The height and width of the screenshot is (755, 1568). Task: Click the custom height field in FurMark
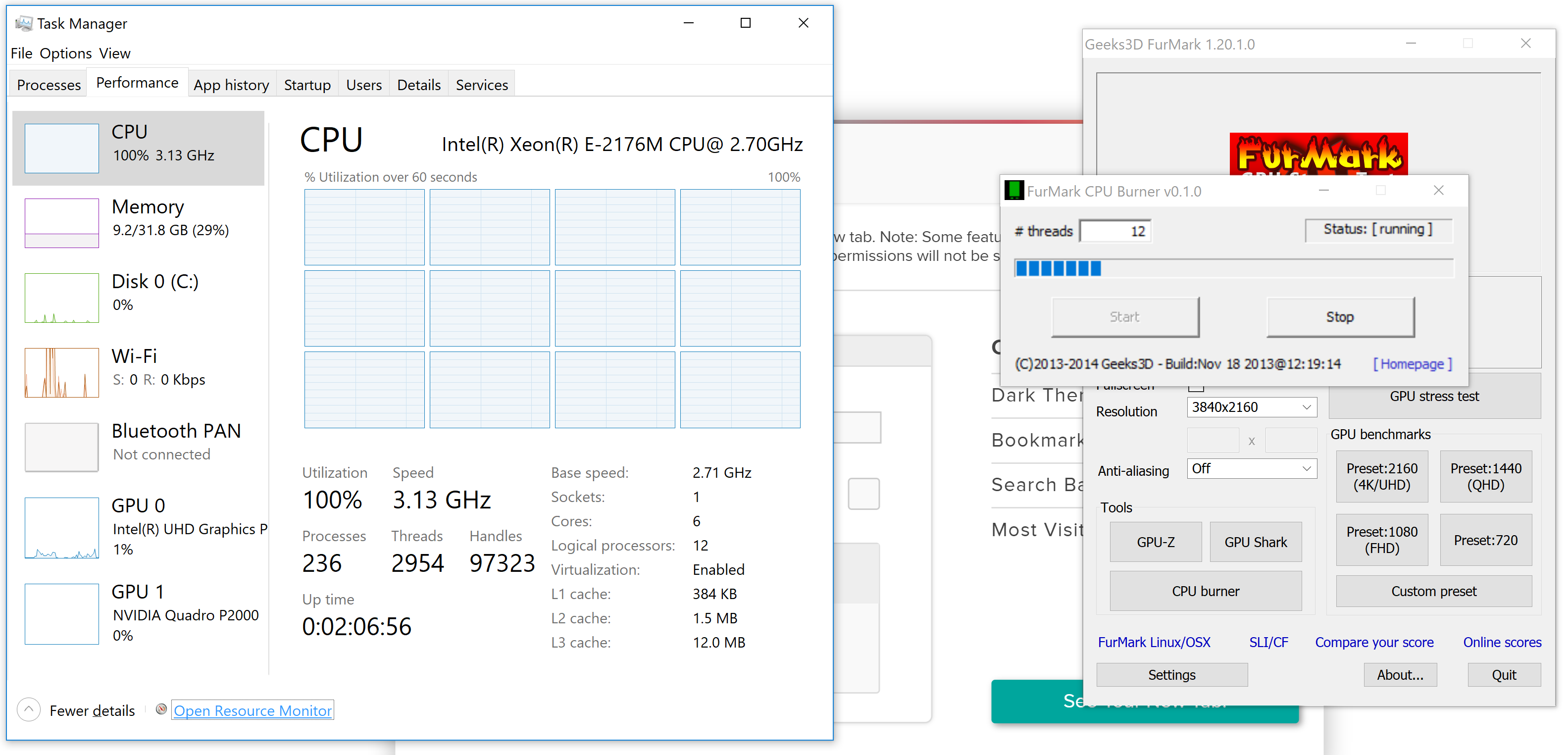[1290, 440]
